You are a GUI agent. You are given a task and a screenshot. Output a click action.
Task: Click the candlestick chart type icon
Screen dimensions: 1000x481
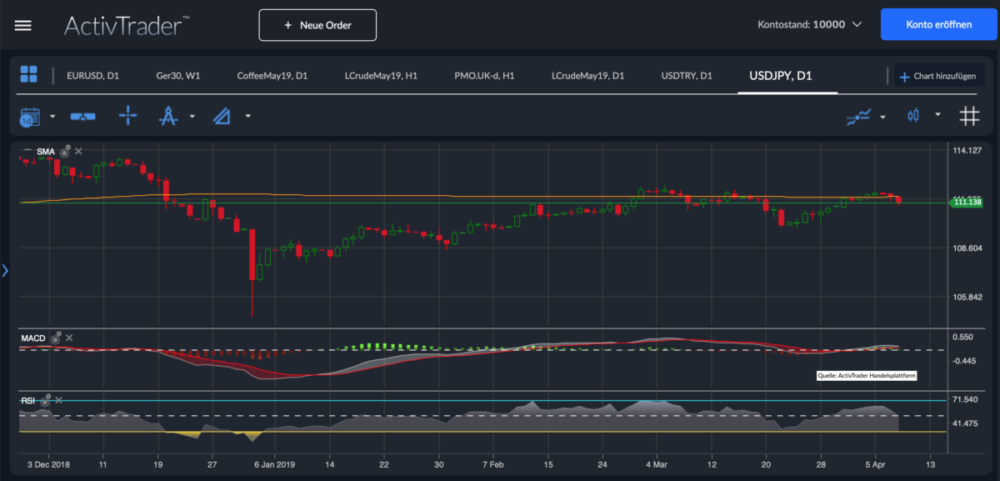(913, 115)
